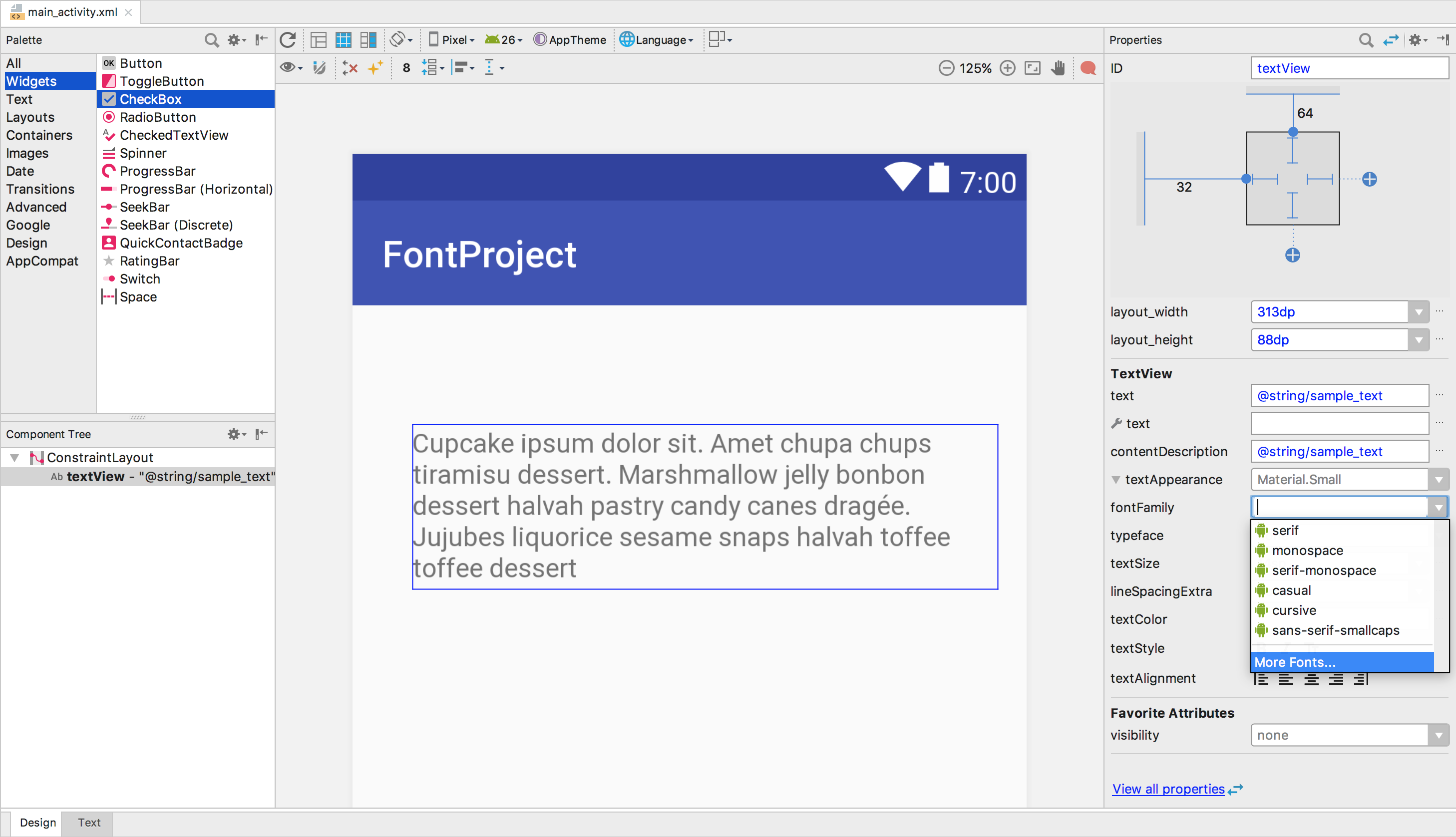
Task: Search the widget Palette
Action: [x=211, y=39]
